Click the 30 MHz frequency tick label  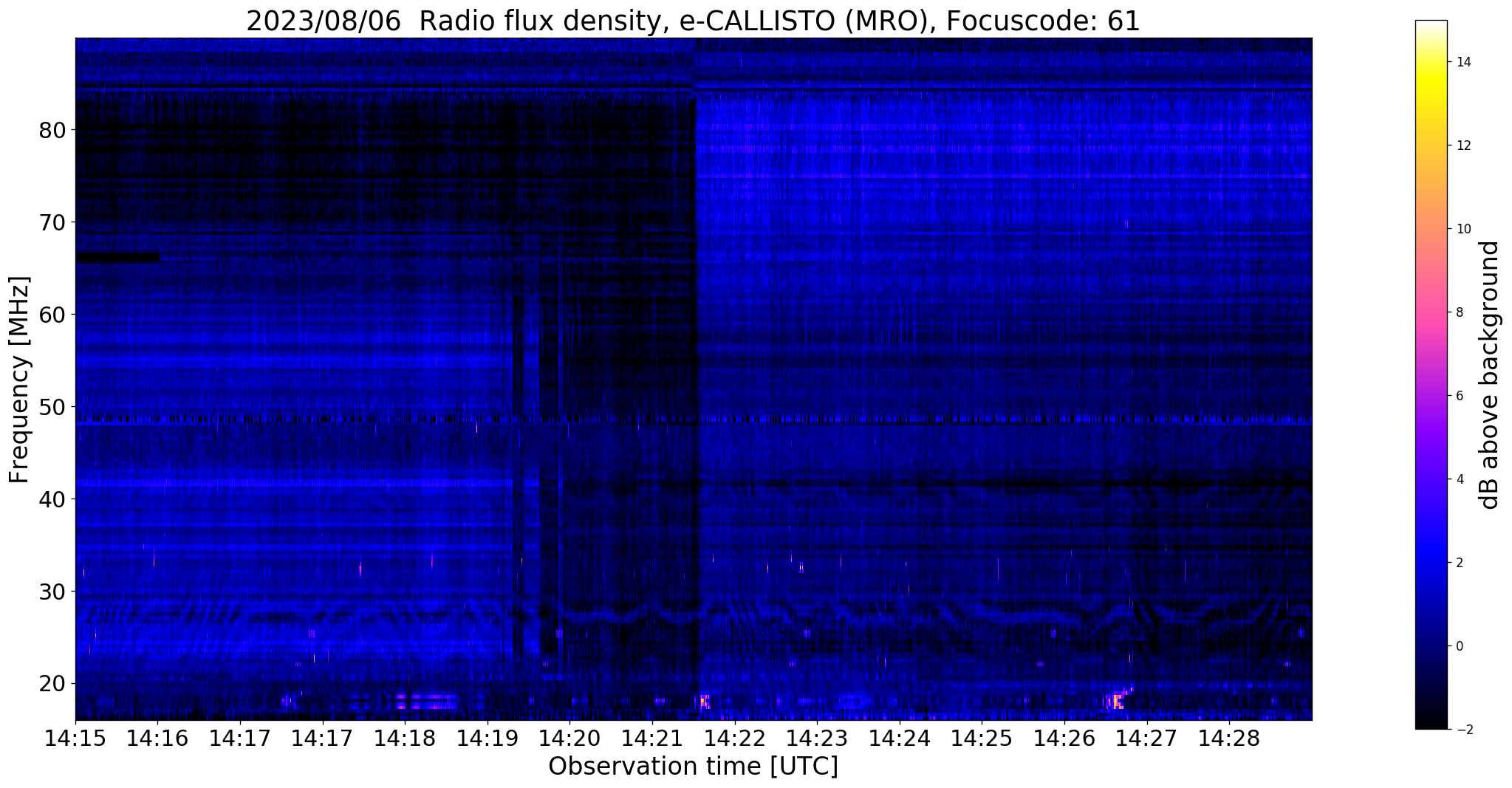(x=52, y=592)
